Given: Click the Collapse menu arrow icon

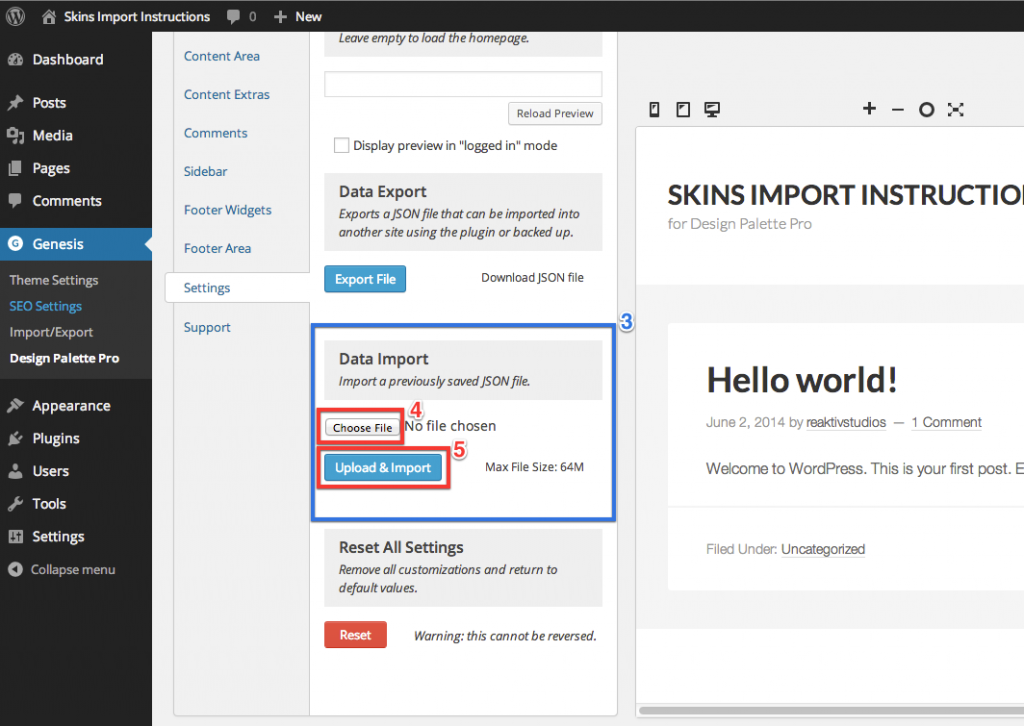Looking at the screenshot, I should 16,569.
